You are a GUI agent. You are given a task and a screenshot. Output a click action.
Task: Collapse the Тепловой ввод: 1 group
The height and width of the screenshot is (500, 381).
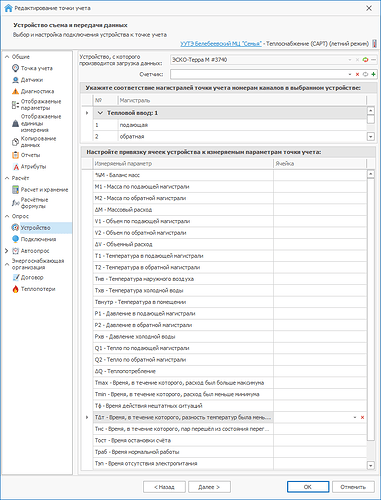[x=100, y=113]
